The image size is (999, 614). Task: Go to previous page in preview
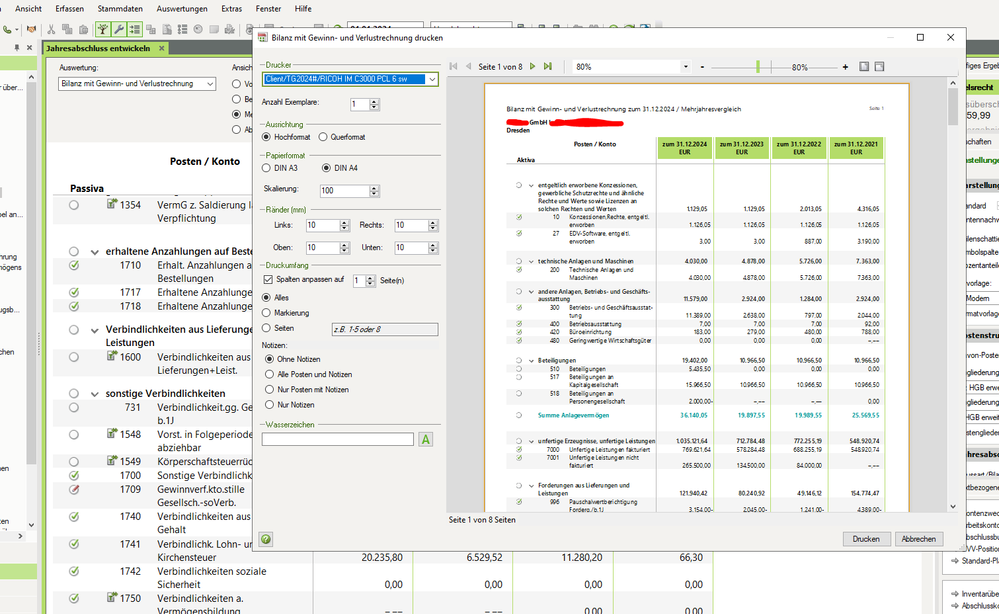click(x=469, y=66)
